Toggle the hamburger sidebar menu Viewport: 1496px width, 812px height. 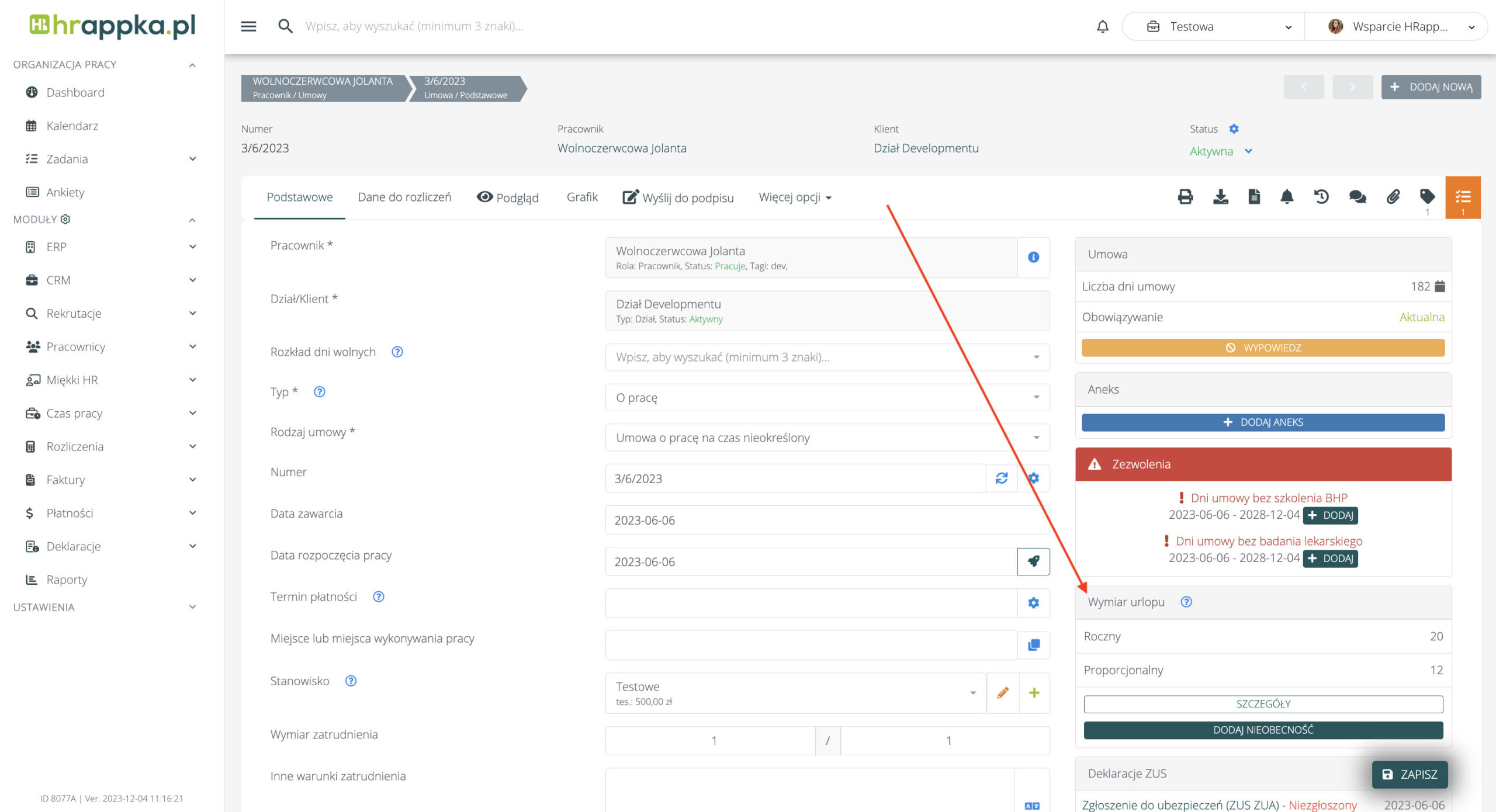(x=248, y=26)
